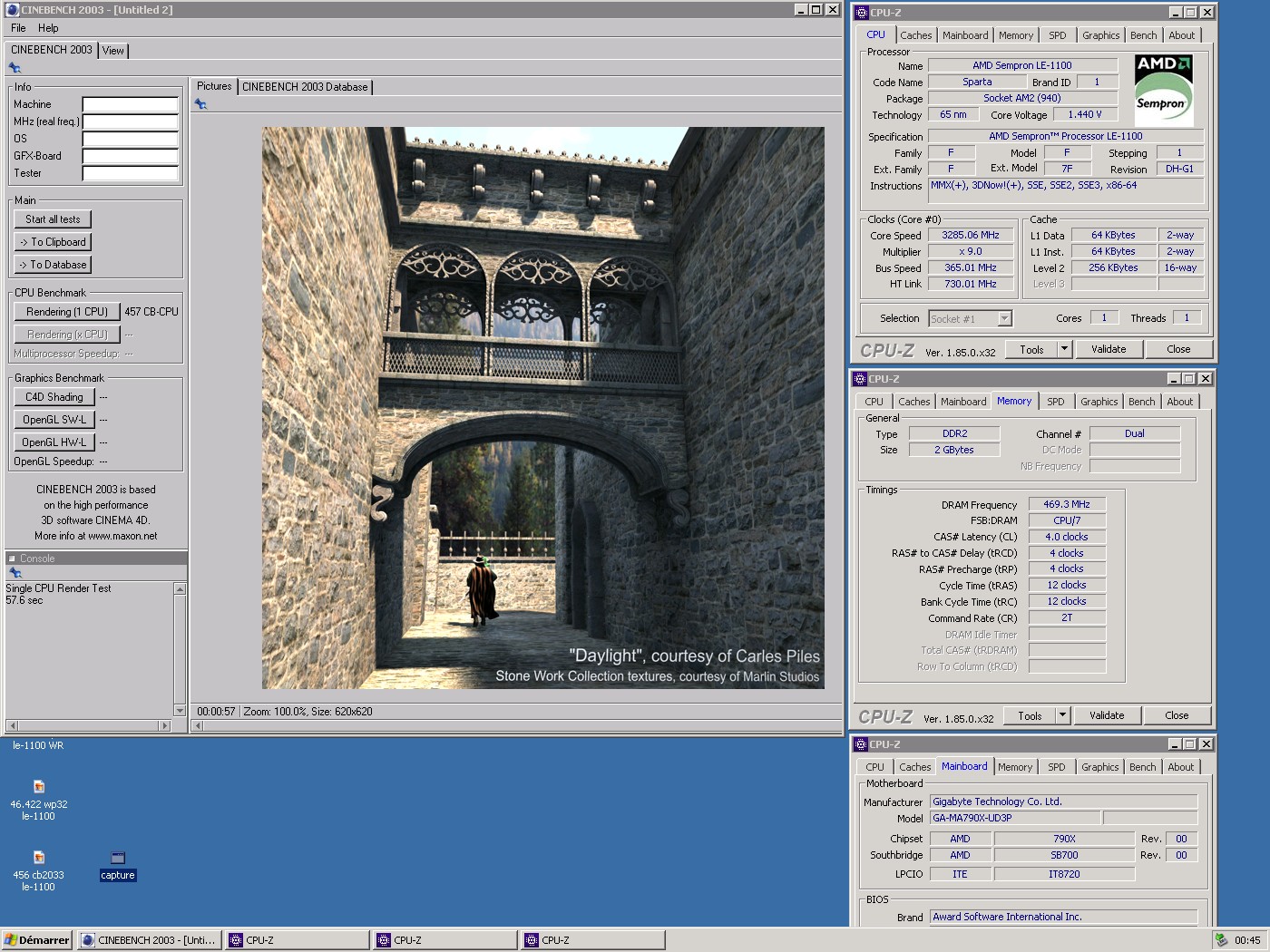Image resolution: width=1270 pixels, height=952 pixels.
Task: Click the MHz (real freq.) input field
Action: coord(131,121)
